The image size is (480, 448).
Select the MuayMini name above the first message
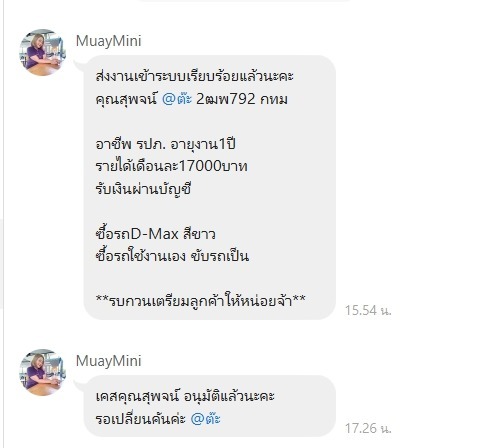point(108,41)
